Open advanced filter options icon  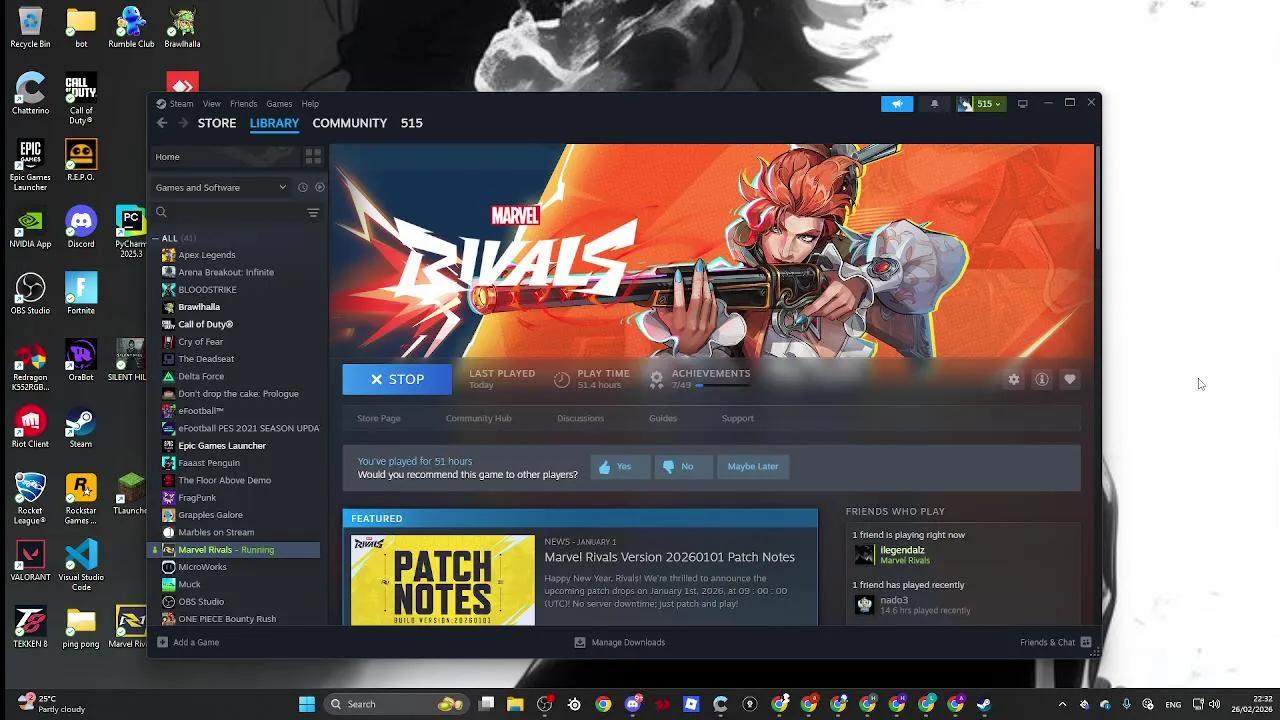pos(313,213)
